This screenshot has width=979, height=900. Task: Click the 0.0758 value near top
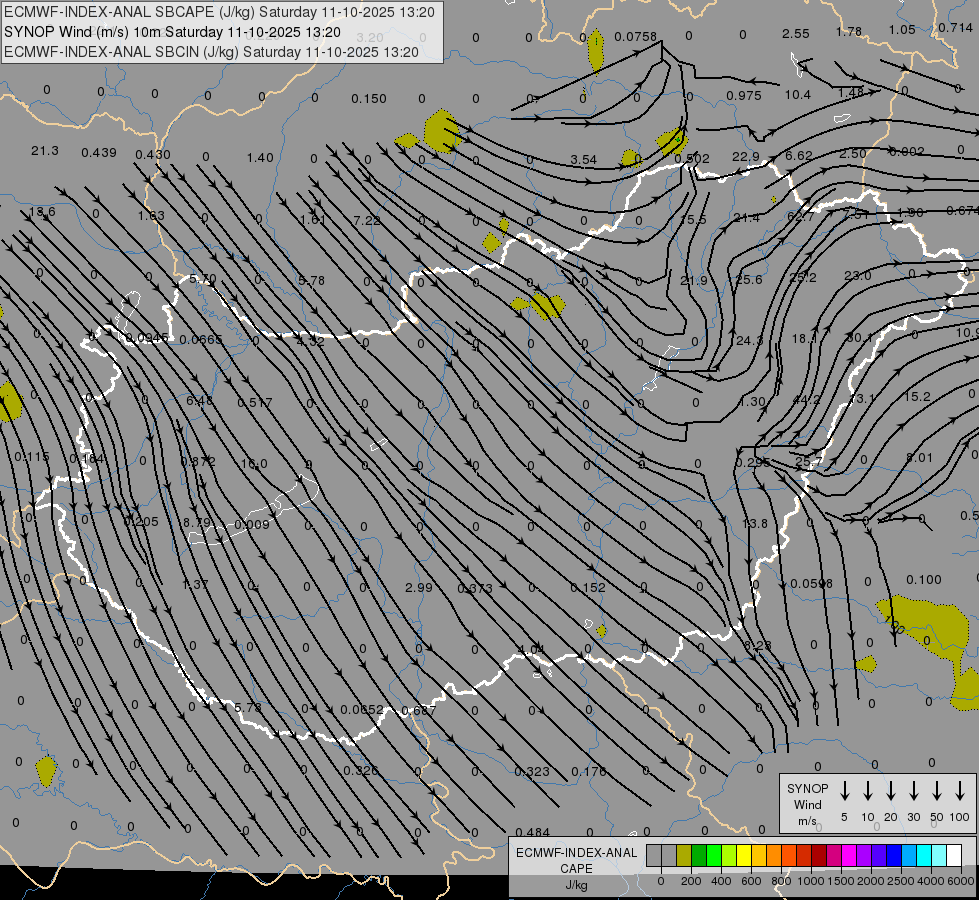636,37
